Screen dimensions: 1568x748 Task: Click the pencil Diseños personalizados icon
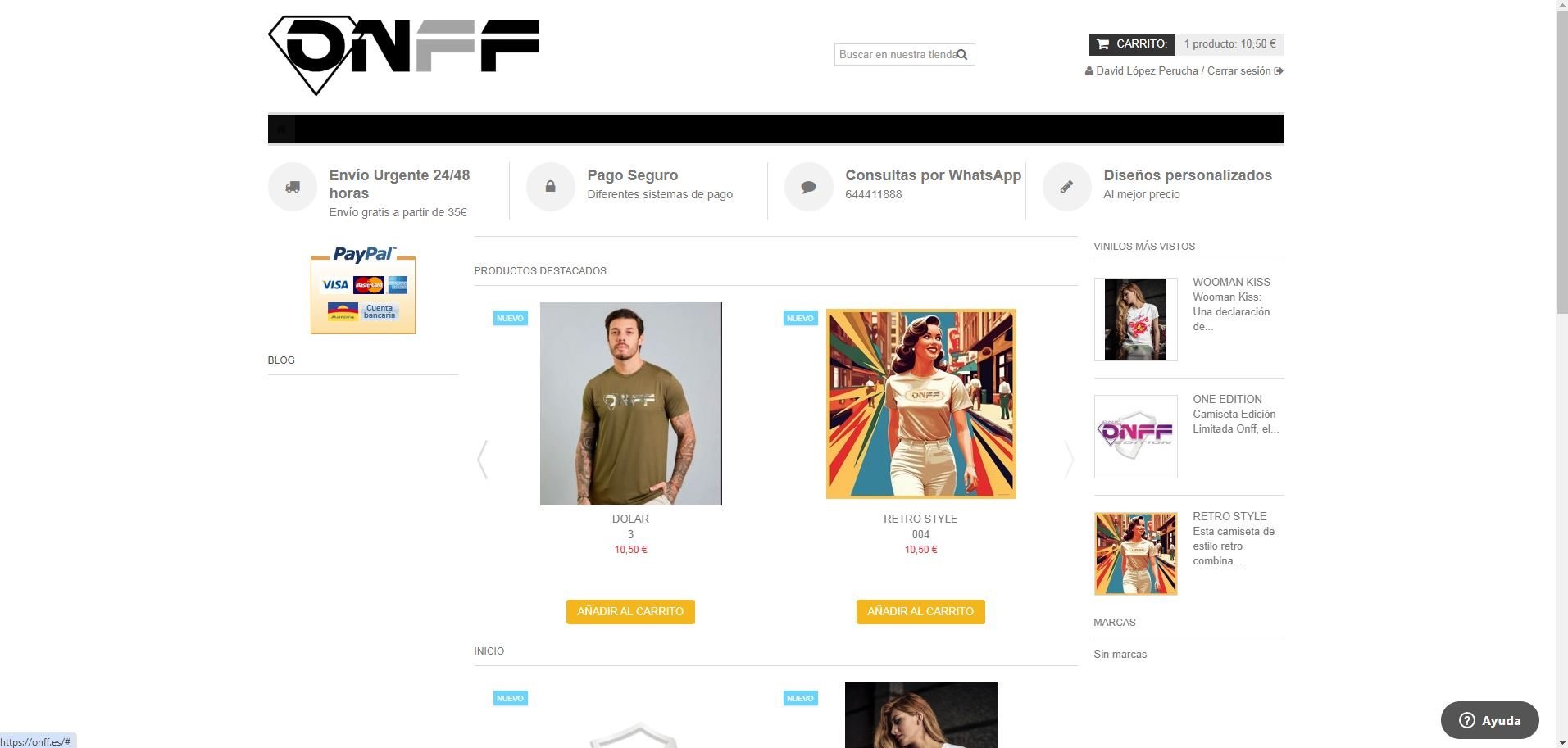[x=1066, y=187]
